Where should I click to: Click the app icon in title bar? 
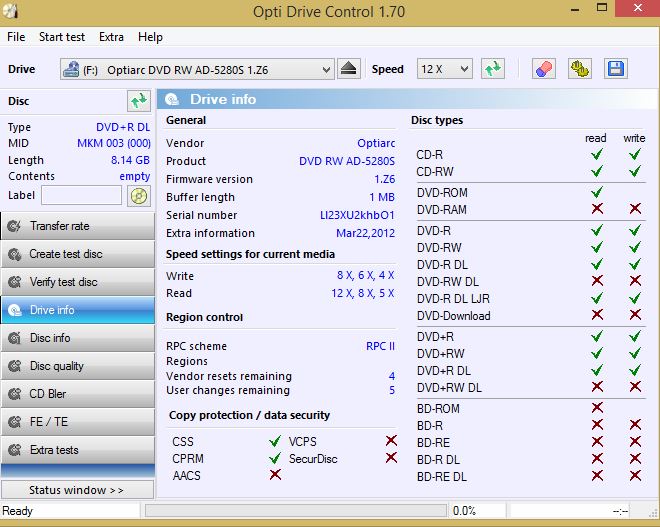pyautogui.click(x=9, y=11)
